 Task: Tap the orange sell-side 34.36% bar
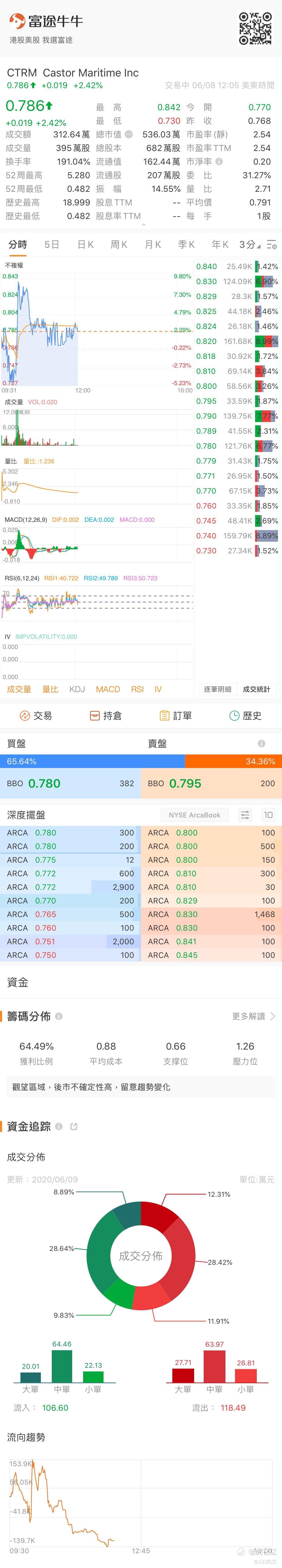(233, 761)
